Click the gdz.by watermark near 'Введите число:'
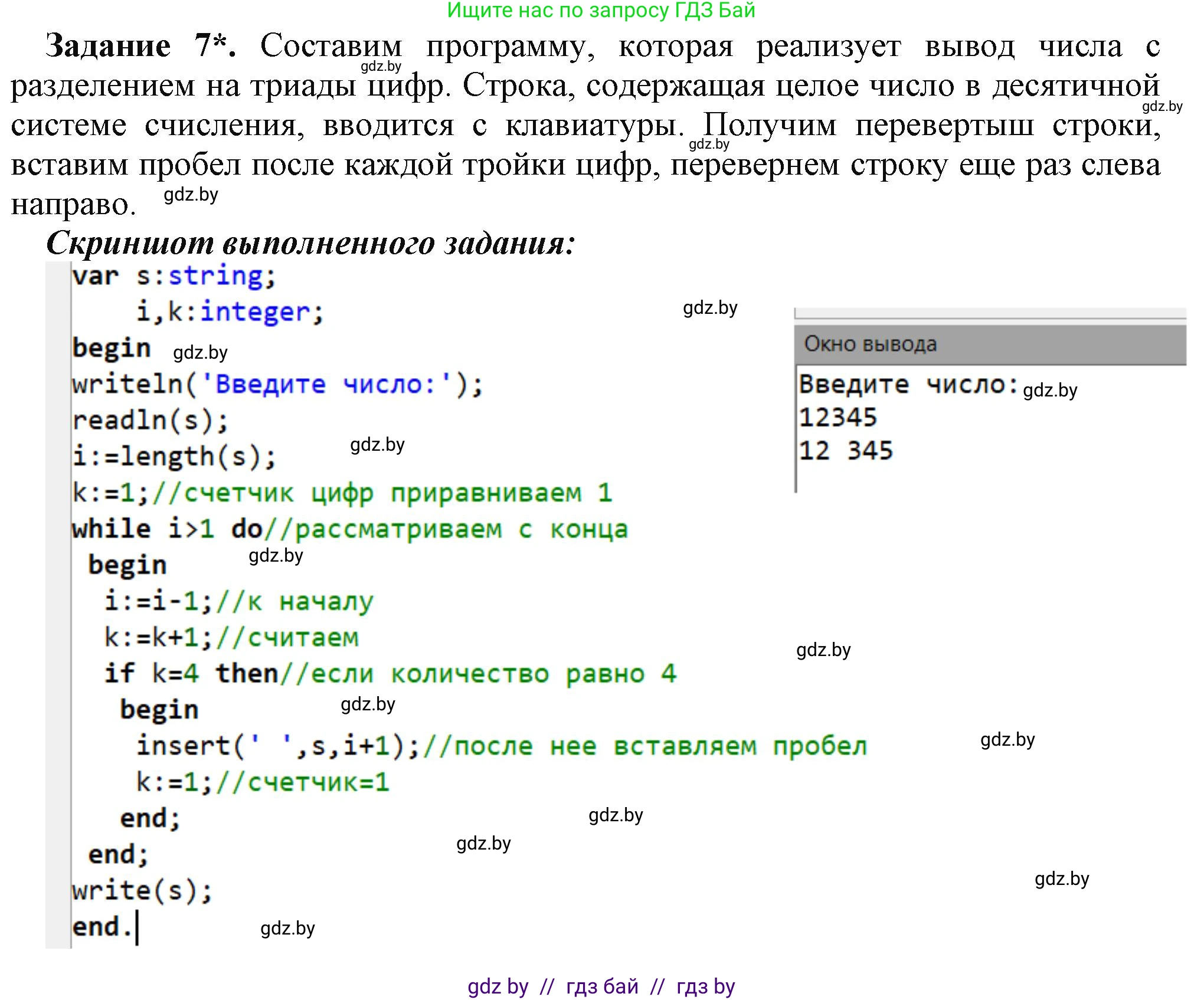The height and width of the screenshot is (1000, 1204). 1049,390
